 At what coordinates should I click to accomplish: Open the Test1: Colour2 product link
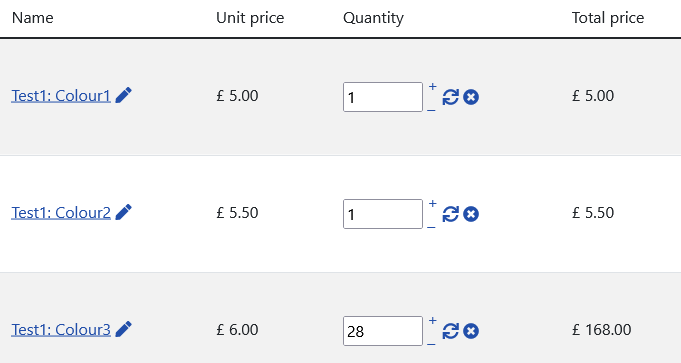point(61,213)
